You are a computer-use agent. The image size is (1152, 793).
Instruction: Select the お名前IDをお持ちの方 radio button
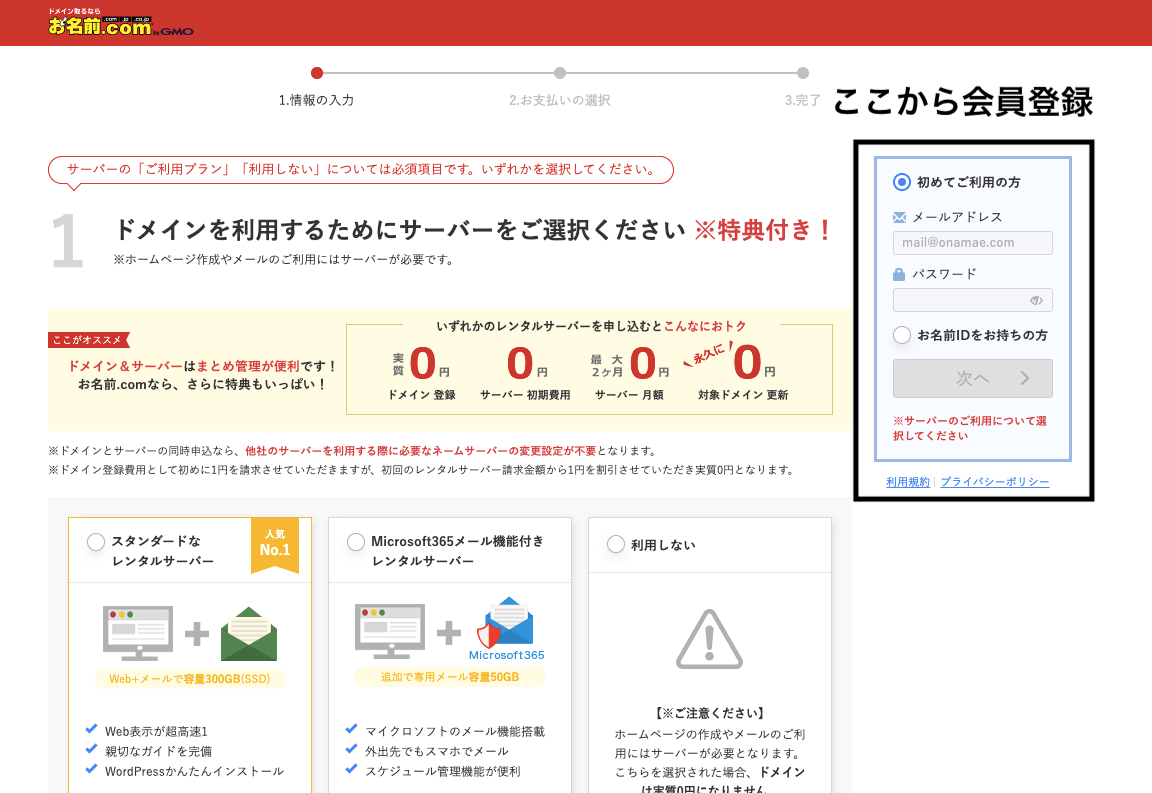[x=901, y=335]
